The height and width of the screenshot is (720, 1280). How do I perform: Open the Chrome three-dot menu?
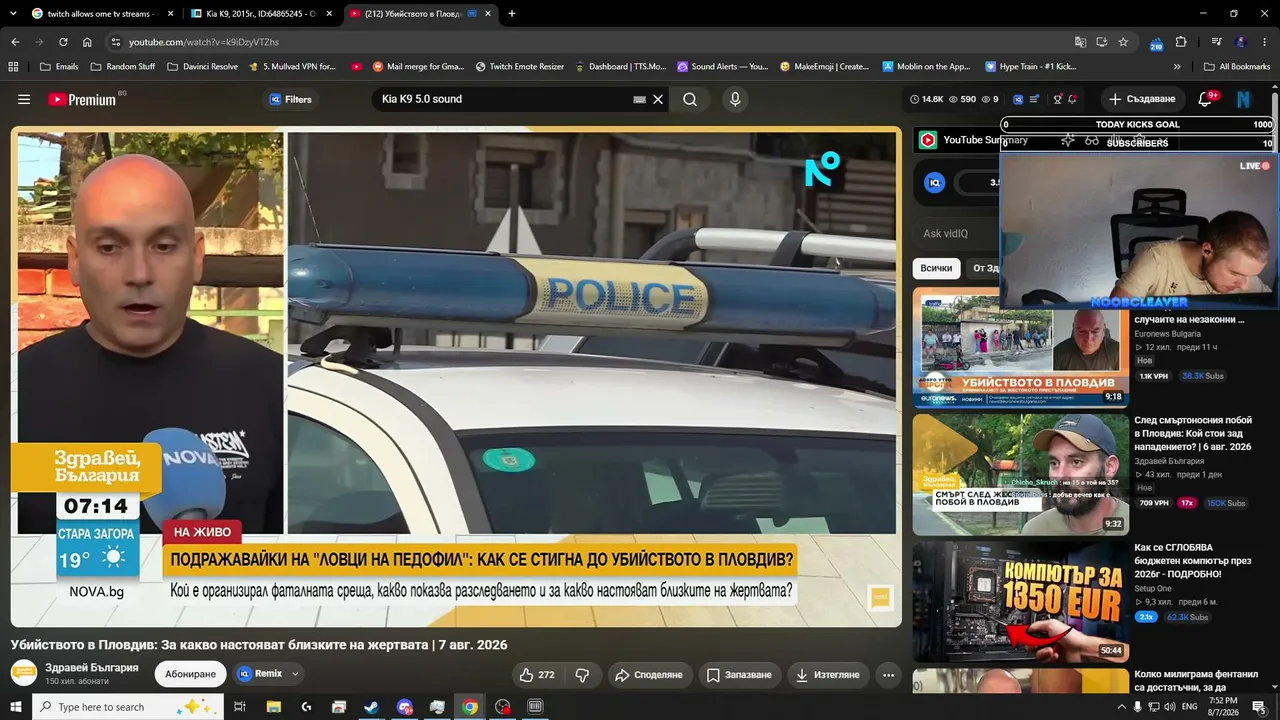click(1266, 42)
